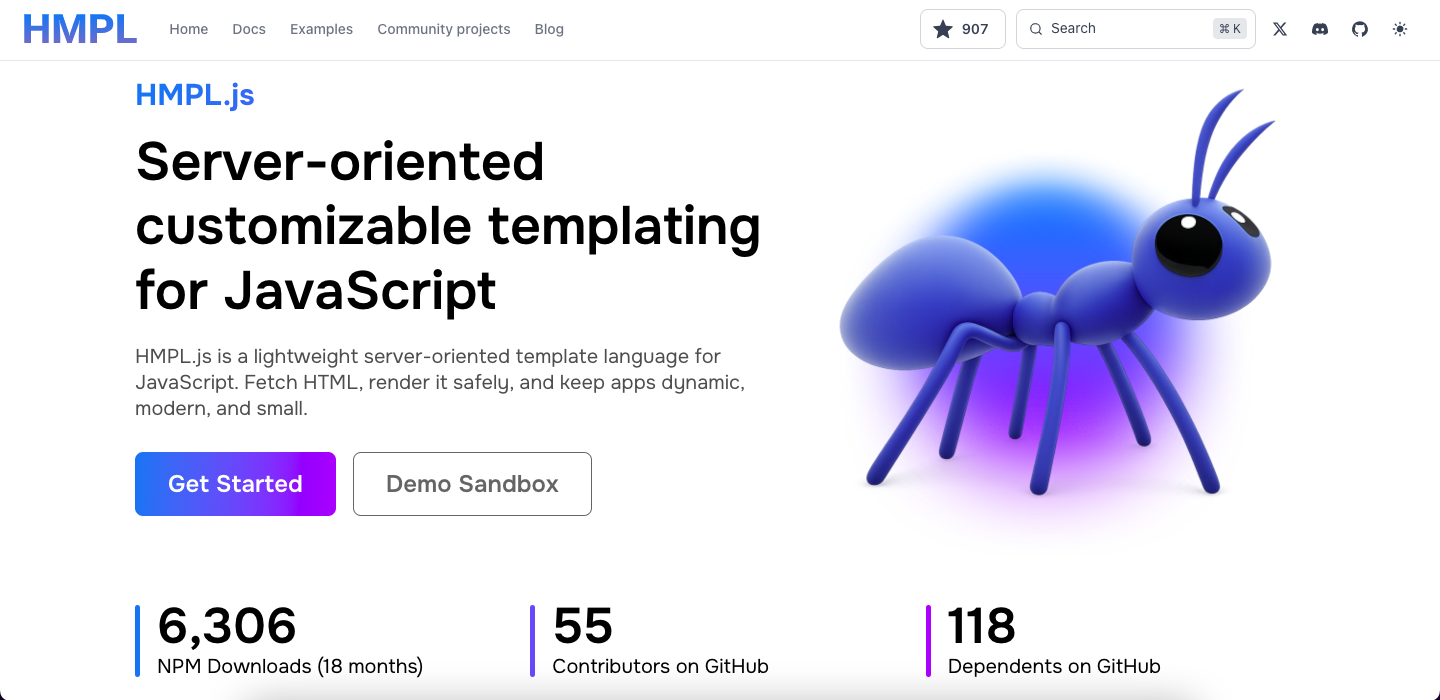
Task: Open Community projects nav link
Action: 444,29
